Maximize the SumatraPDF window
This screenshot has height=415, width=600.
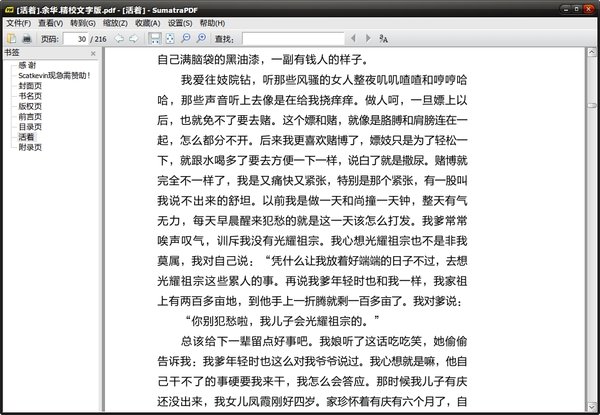(577, 9)
